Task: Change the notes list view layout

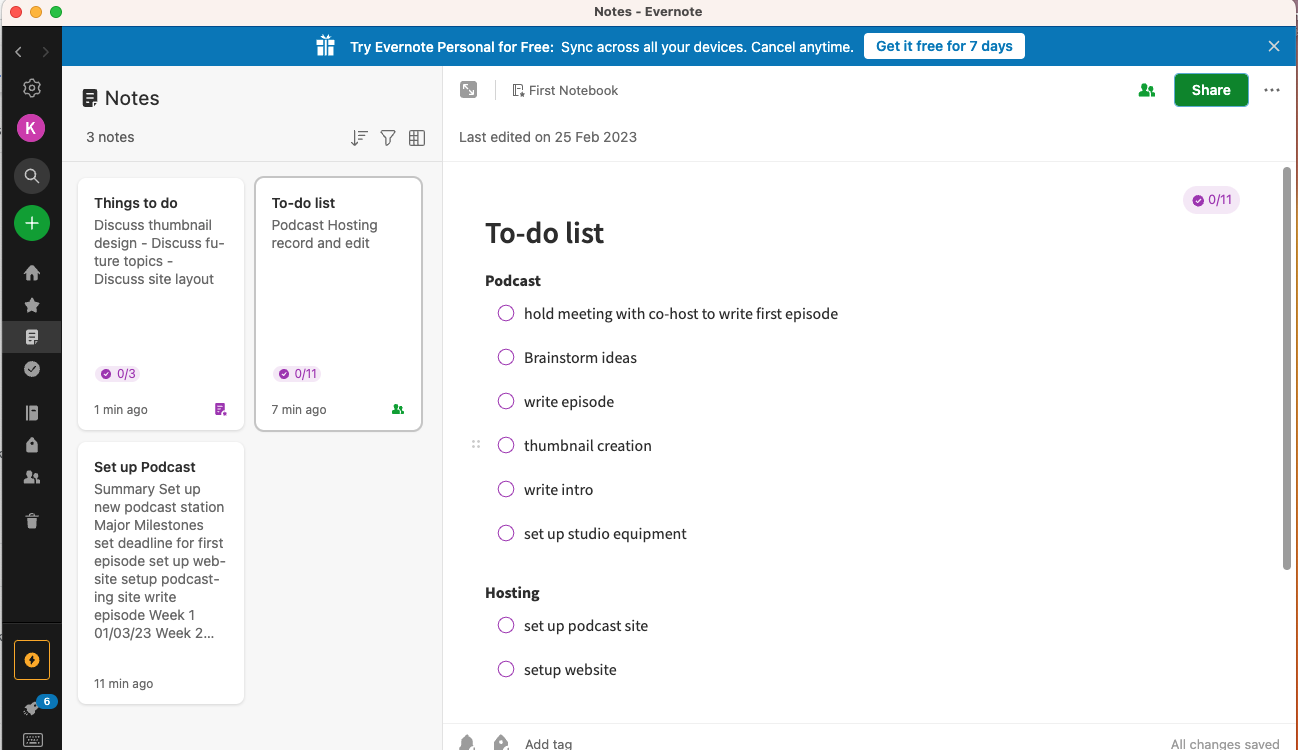Action: point(417,138)
